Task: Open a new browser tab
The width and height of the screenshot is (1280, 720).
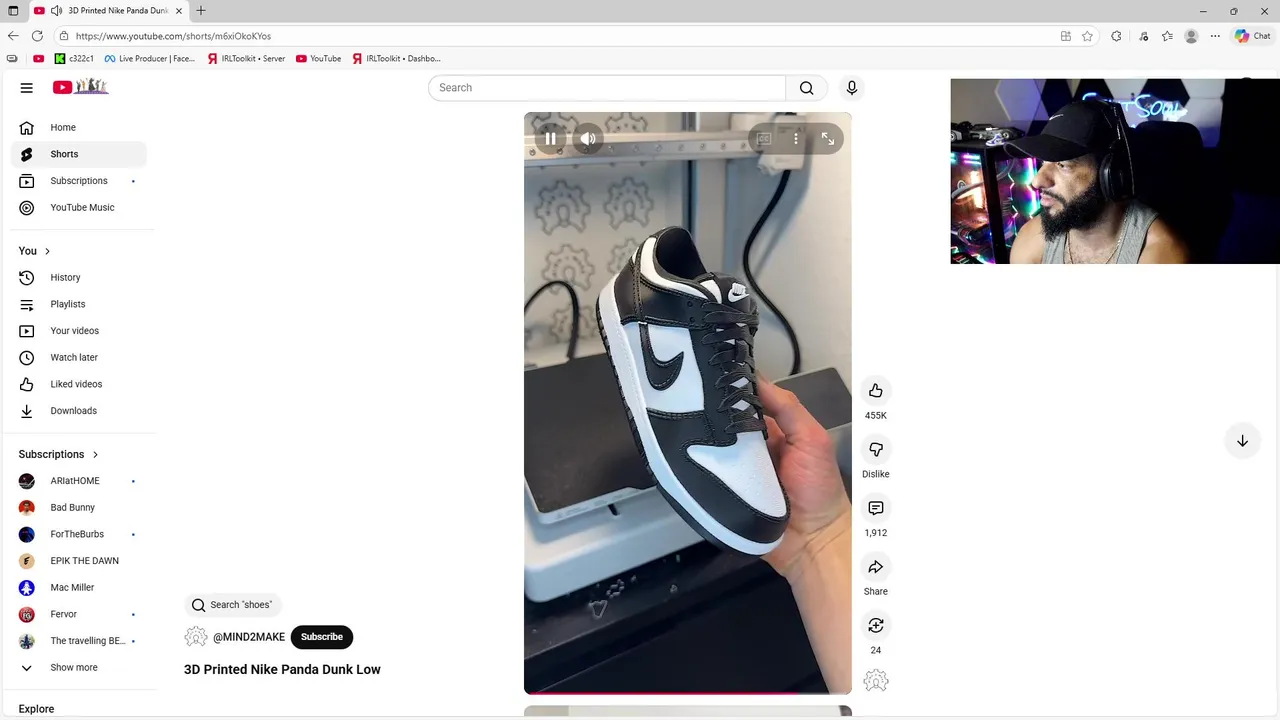Action: [x=201, y=11]
